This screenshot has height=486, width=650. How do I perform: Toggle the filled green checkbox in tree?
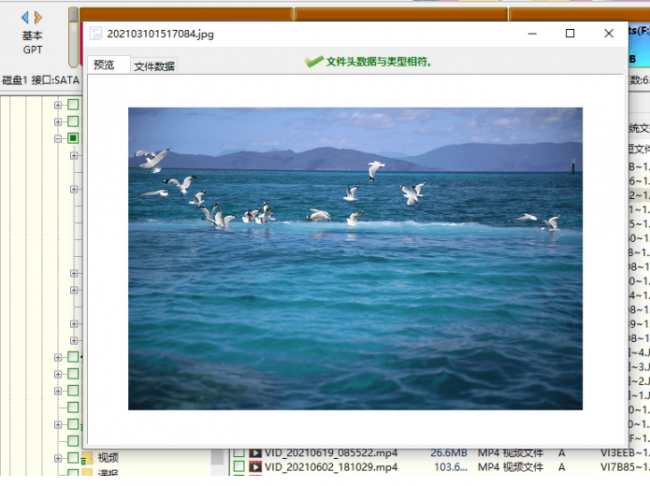click(73, 138)
